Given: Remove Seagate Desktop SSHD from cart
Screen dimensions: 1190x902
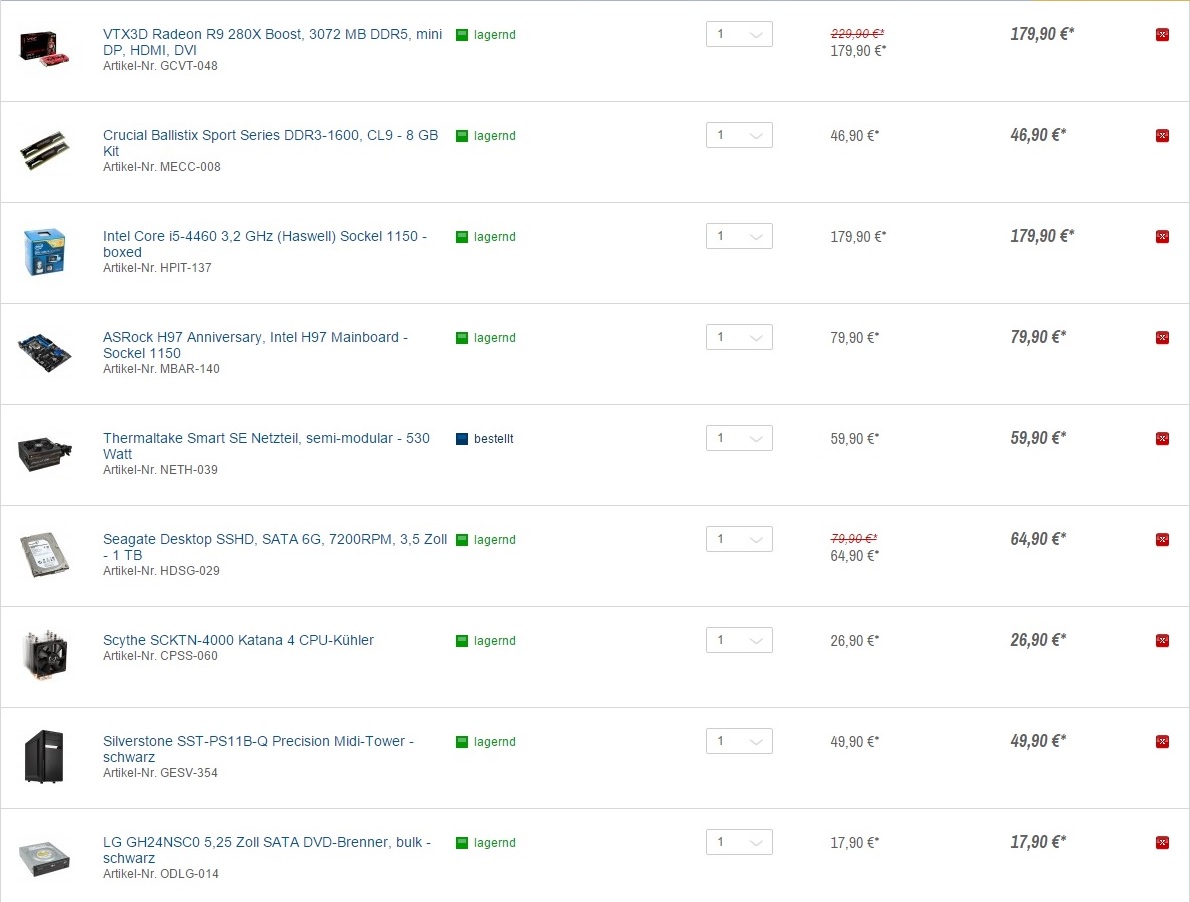Looking at the screenshot, I should (1162, 539).
